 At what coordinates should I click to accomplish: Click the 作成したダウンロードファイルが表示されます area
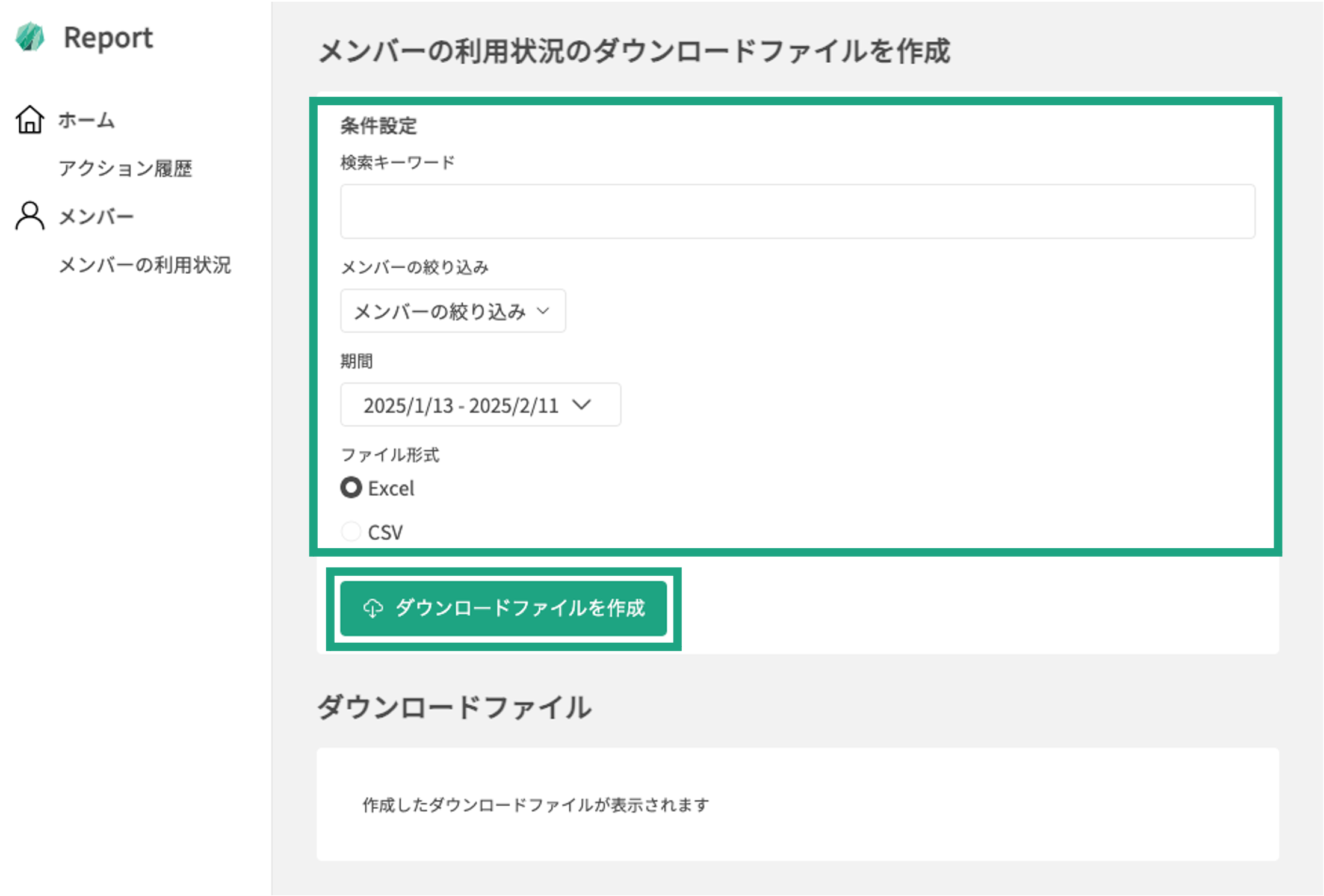pos(536,805)
